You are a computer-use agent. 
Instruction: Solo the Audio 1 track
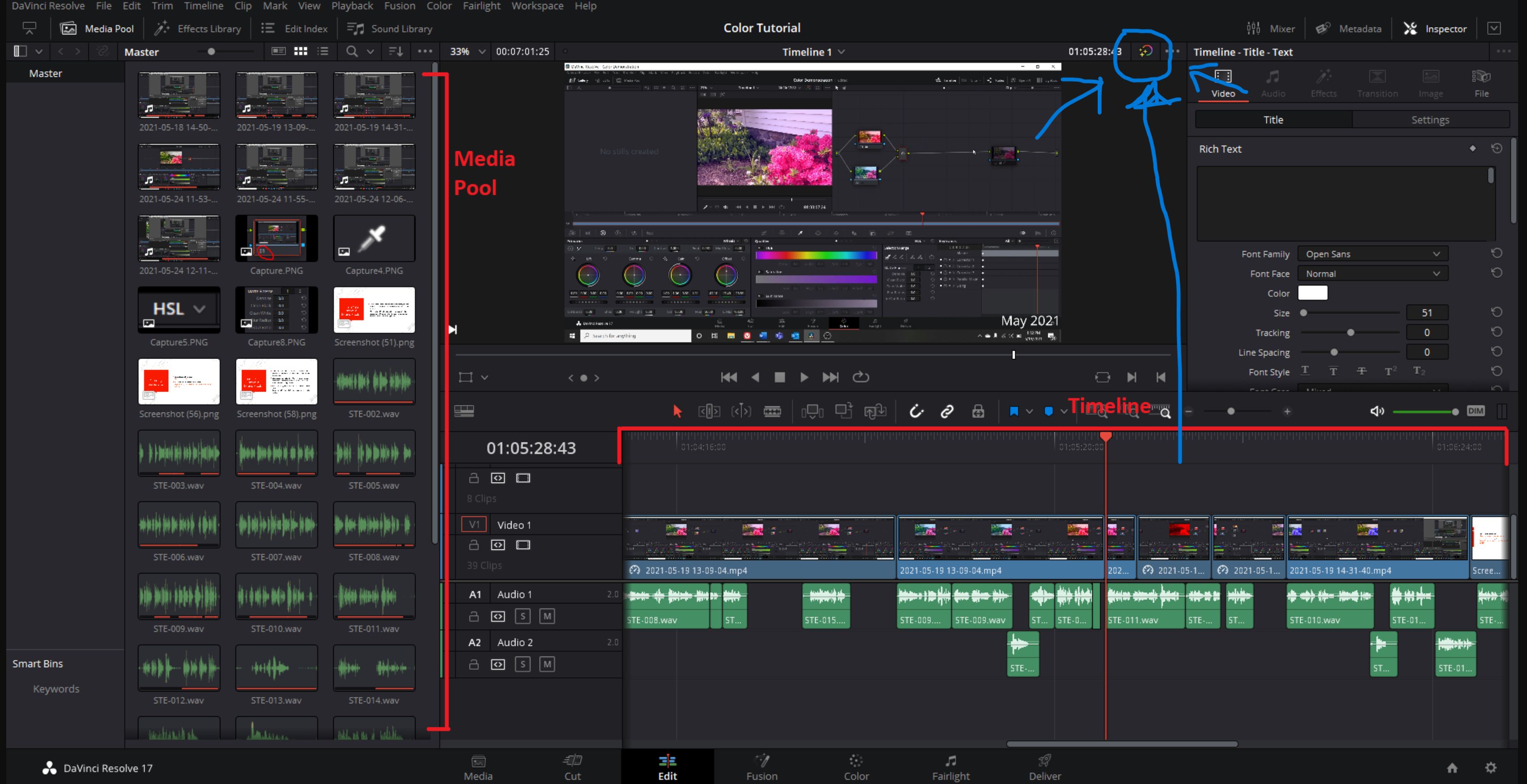[x=522, y=616]
